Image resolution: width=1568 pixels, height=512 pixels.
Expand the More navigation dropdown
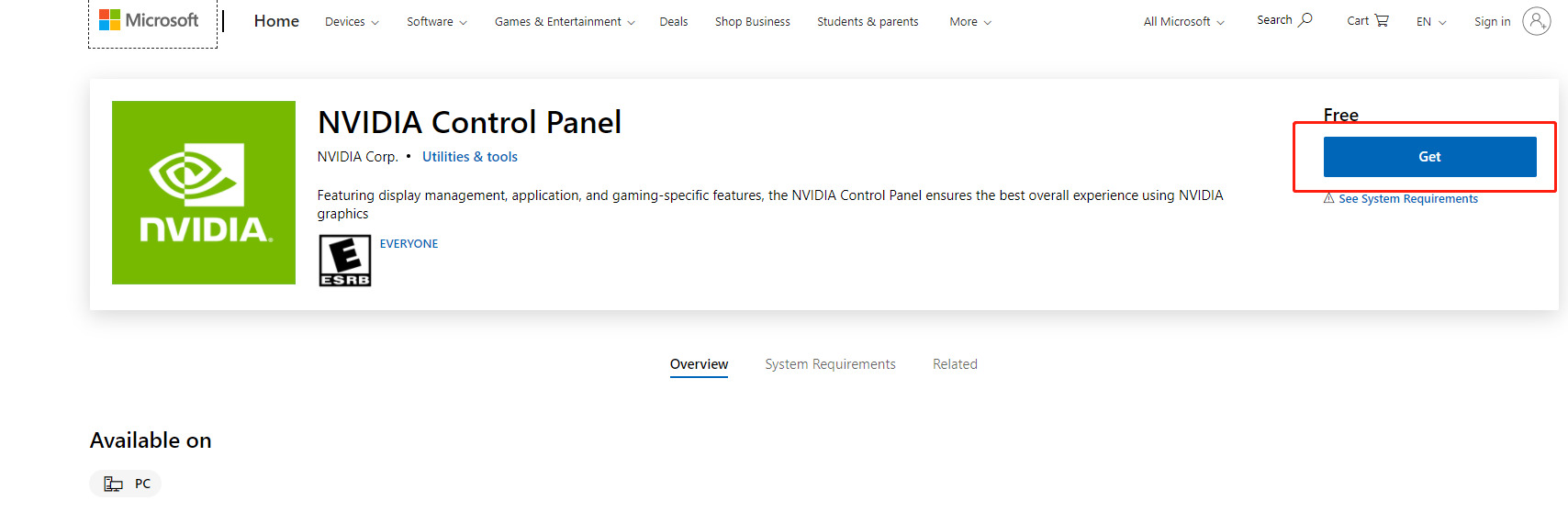(970, 22)
